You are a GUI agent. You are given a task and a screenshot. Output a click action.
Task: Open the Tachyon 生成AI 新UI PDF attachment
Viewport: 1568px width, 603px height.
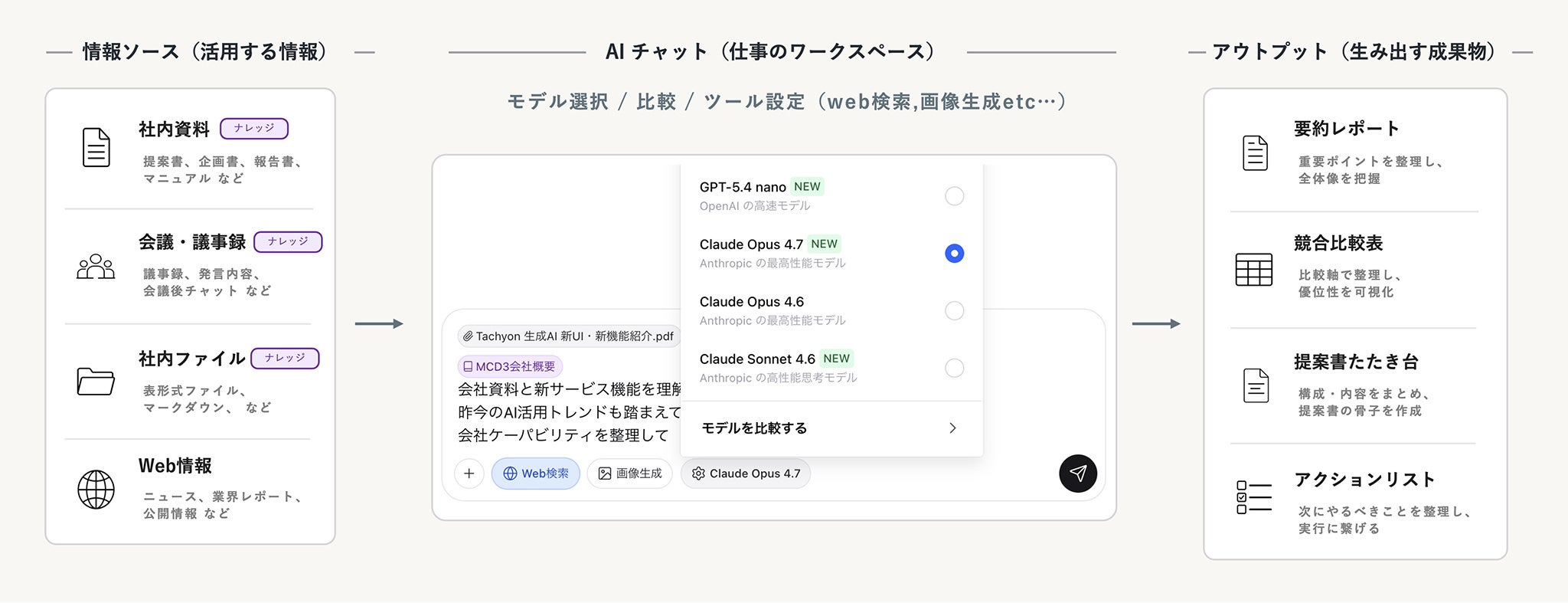[569, 336]
